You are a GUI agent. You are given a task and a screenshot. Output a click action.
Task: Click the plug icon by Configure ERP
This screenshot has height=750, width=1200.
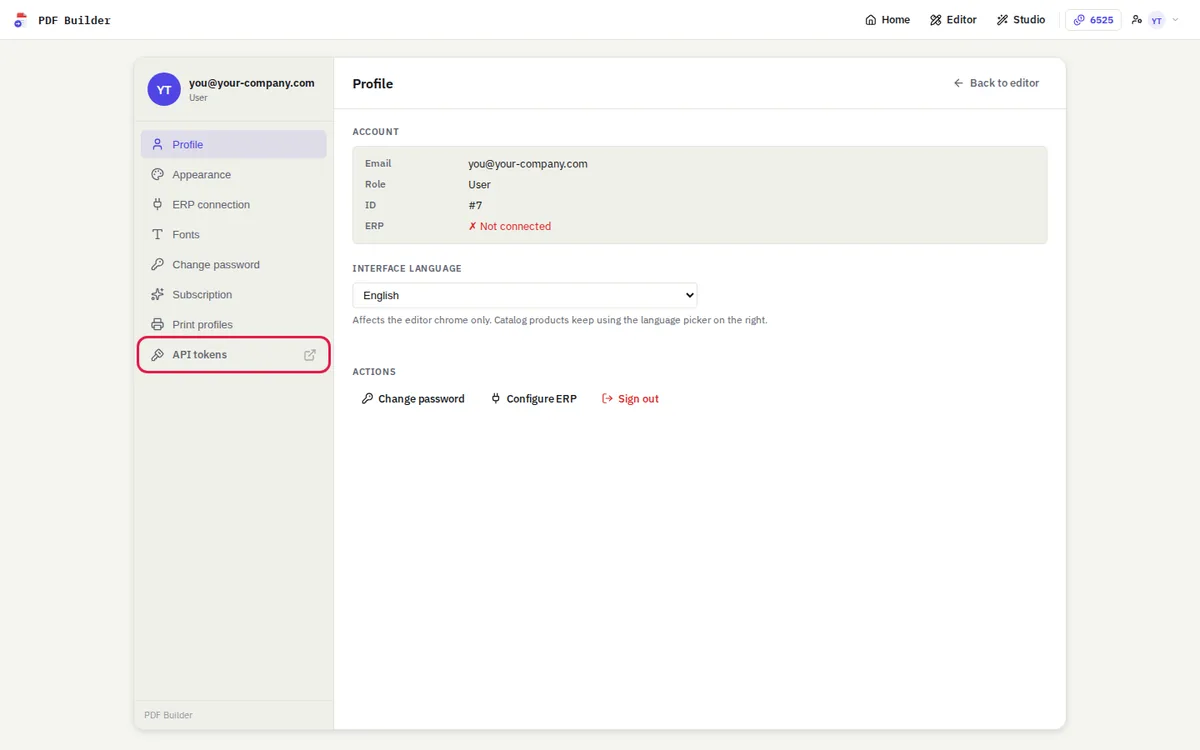(496, 398)
